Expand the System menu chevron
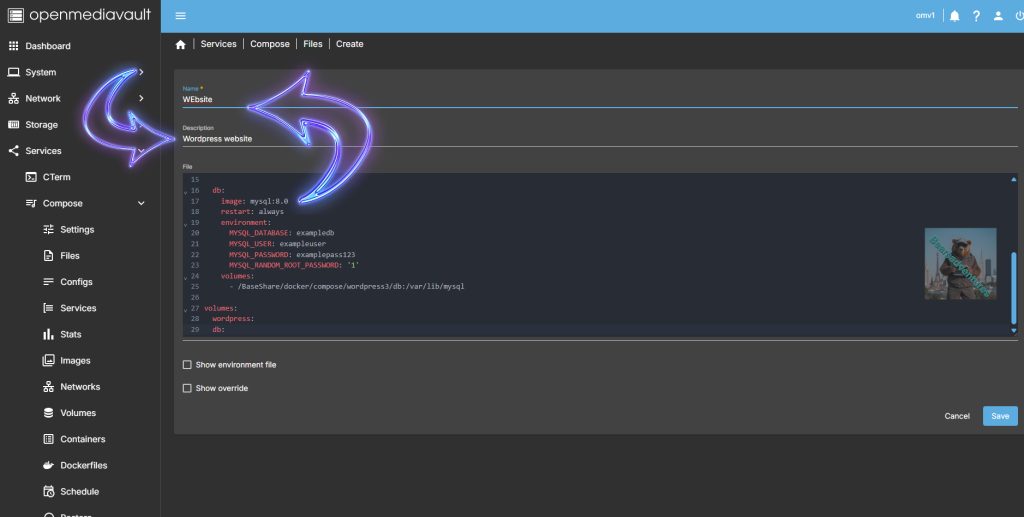Screen dimensions: 1024x517 tap(141, 72)
